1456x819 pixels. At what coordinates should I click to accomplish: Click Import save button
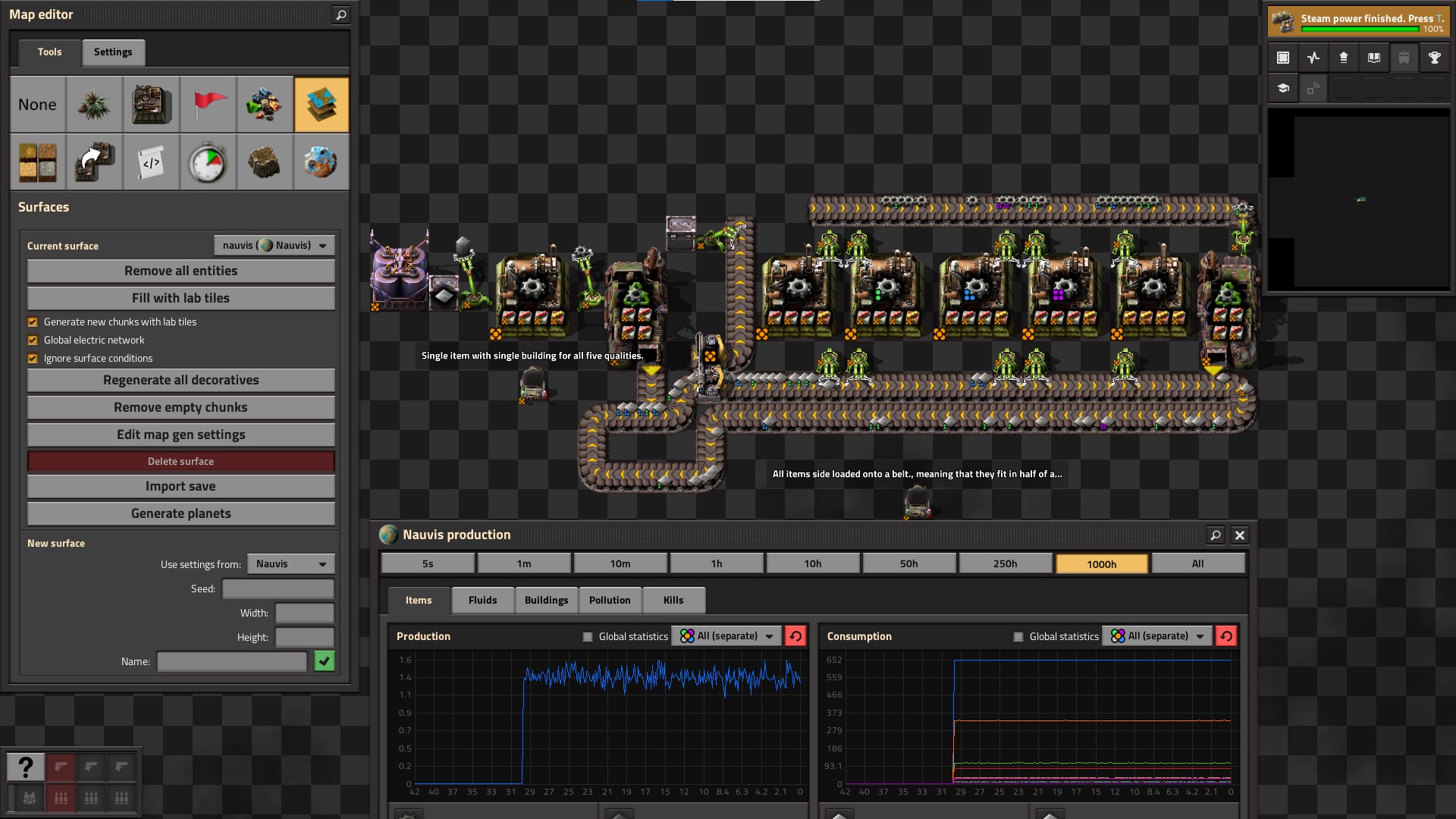181,487
